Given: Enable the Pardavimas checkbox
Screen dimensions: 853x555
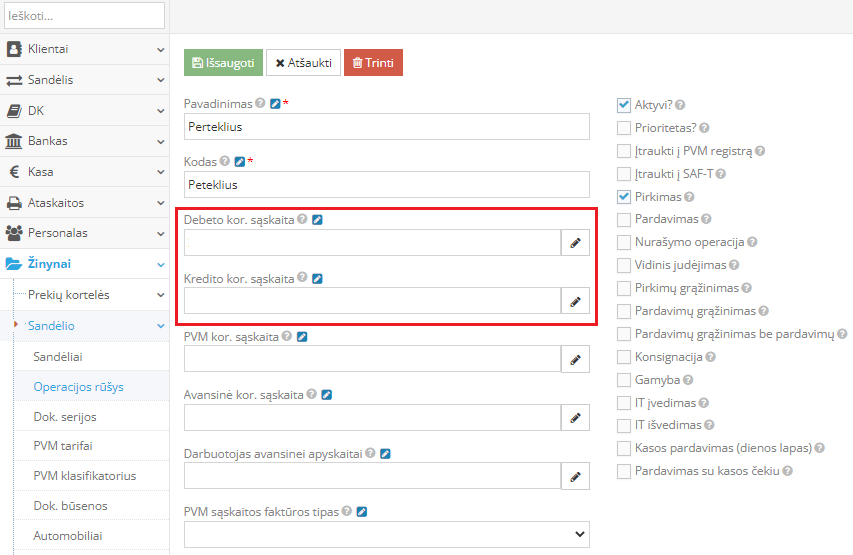Looking at the screenshot, I should click(625, 219).
